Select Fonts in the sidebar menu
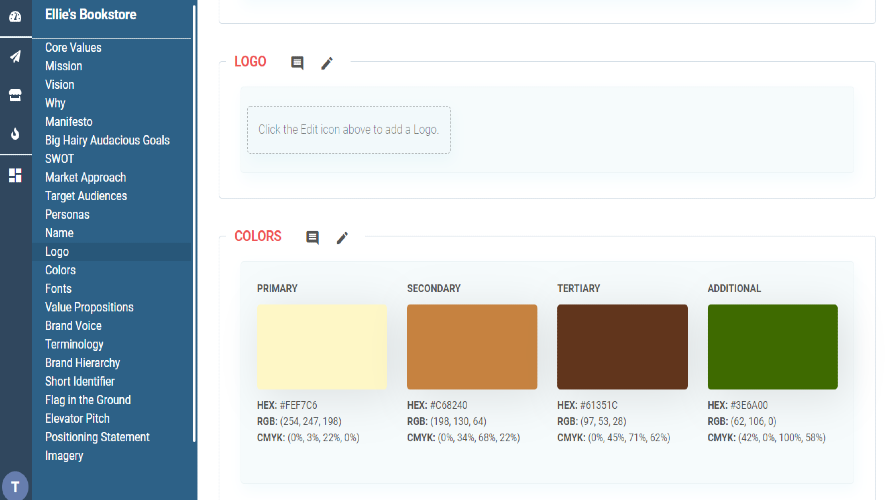 tap(59, 289)
